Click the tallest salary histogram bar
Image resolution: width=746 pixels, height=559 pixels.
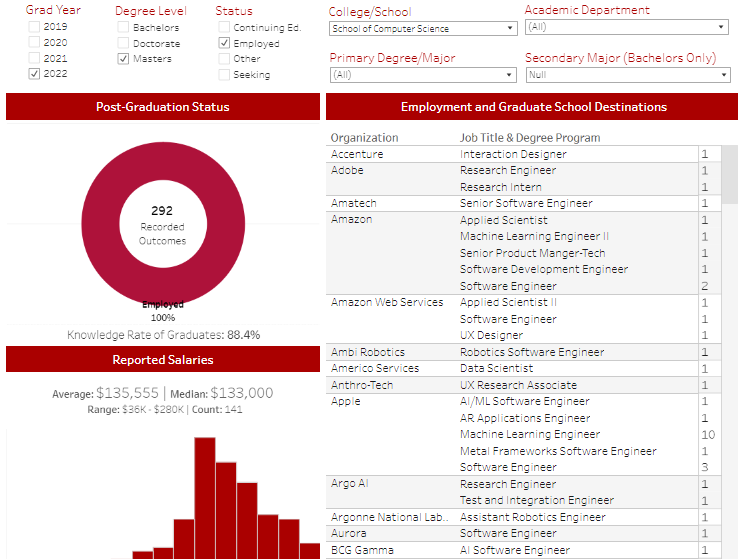[x=205, y=498]
